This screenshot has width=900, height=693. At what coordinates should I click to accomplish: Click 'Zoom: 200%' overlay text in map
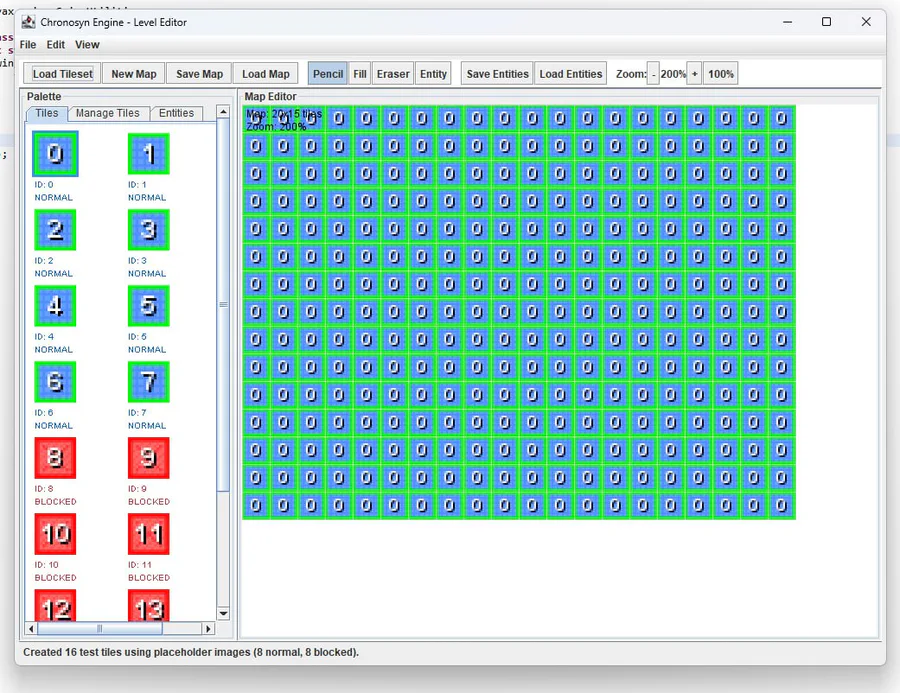276,126
